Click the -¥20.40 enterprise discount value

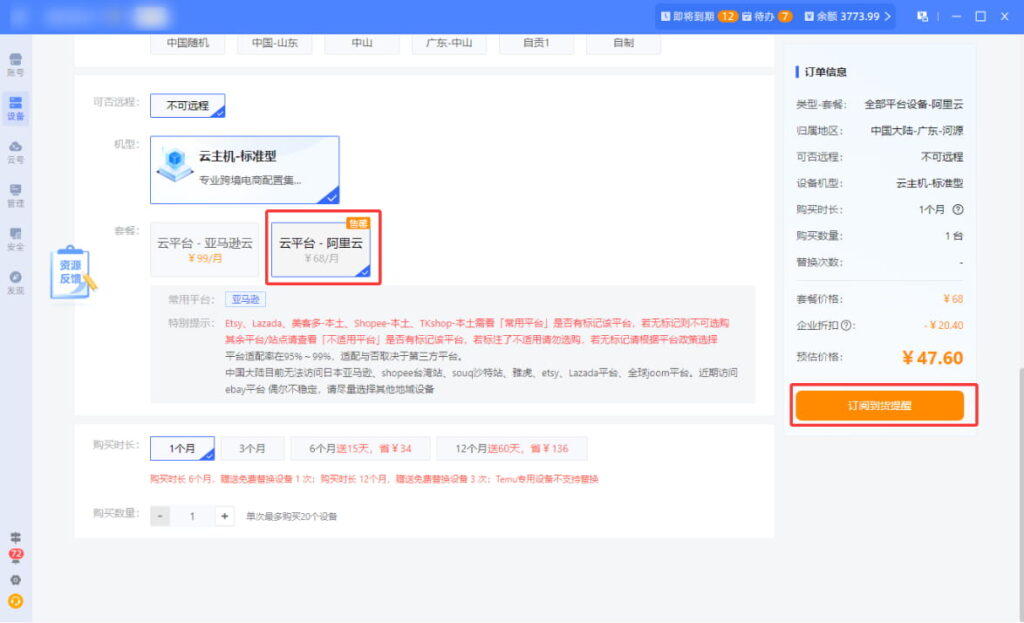[944, 325]
